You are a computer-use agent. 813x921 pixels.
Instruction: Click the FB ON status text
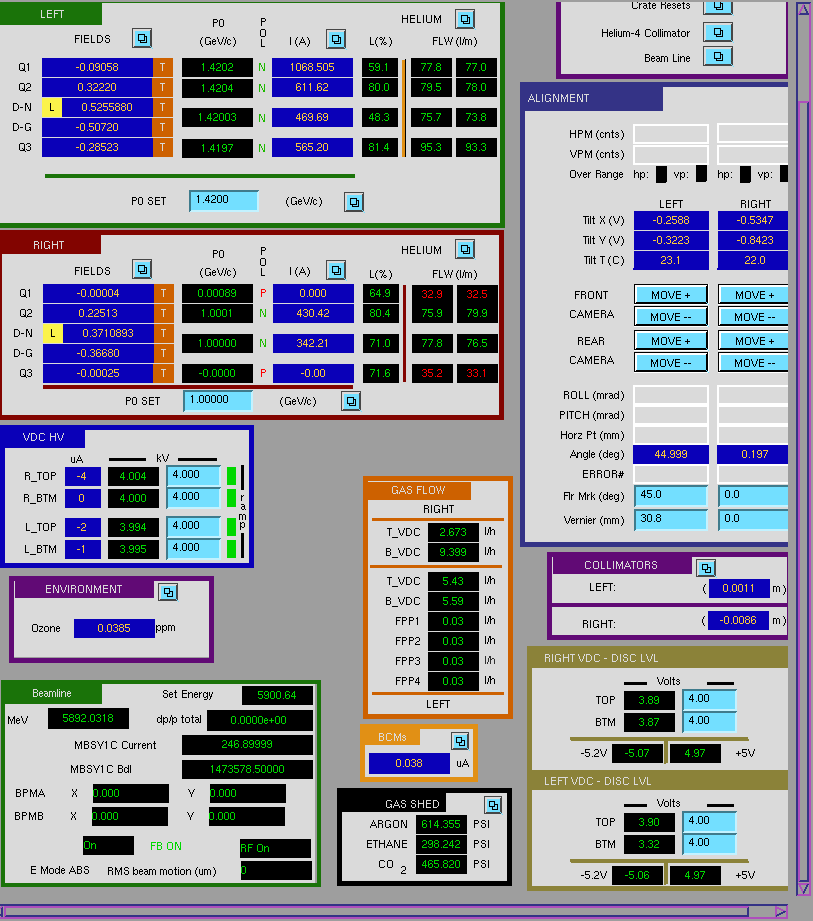[x=166, y=846]
